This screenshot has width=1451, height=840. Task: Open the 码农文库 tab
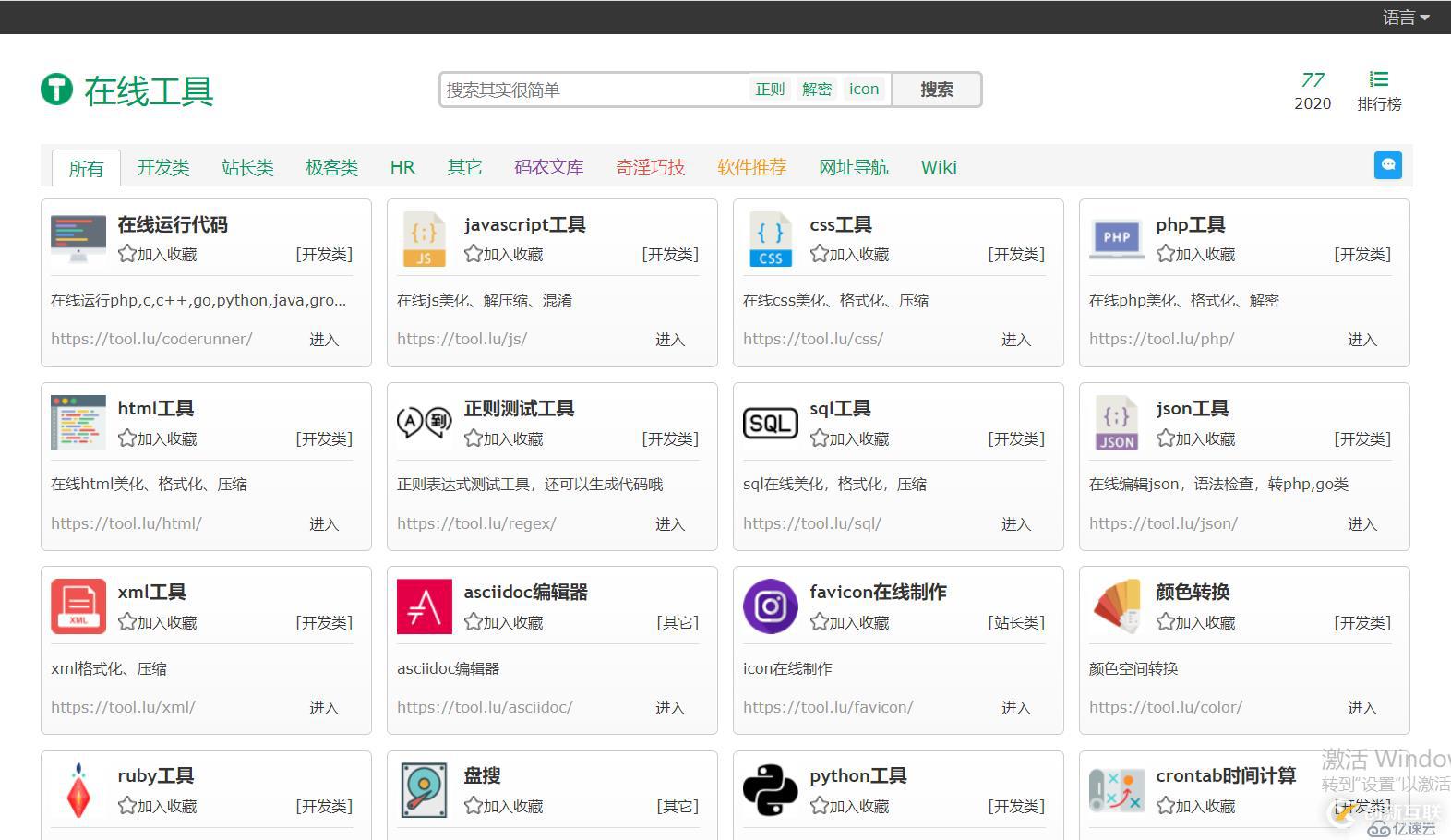[549, 167]
